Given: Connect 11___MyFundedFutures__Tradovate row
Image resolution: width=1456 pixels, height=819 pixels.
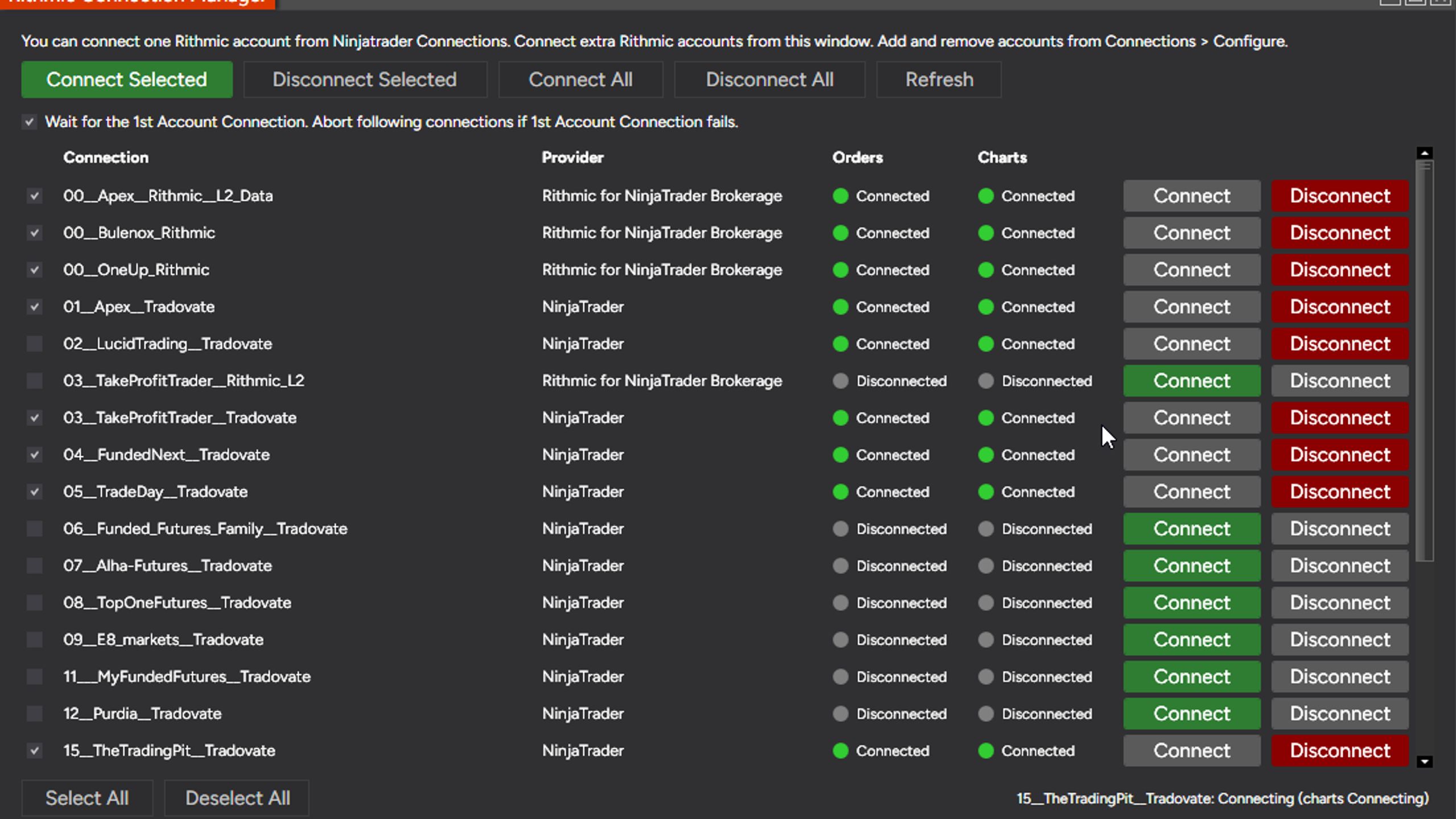Looking at the screenshot, I should [x=1191, y=676].
